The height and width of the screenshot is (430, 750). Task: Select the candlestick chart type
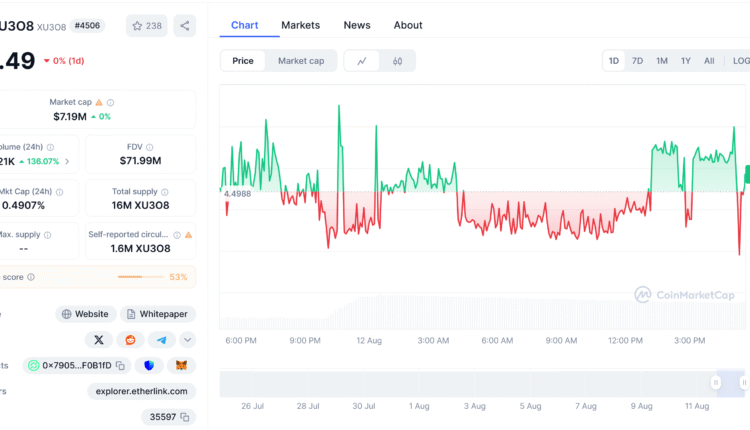(397, 61)
